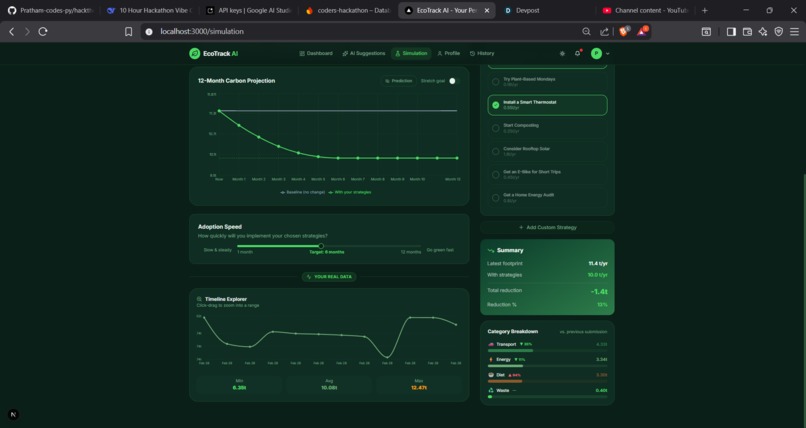Open new tab with plus button
The height and width of the screenshot is (428, 806).
(x=705, y=10)
